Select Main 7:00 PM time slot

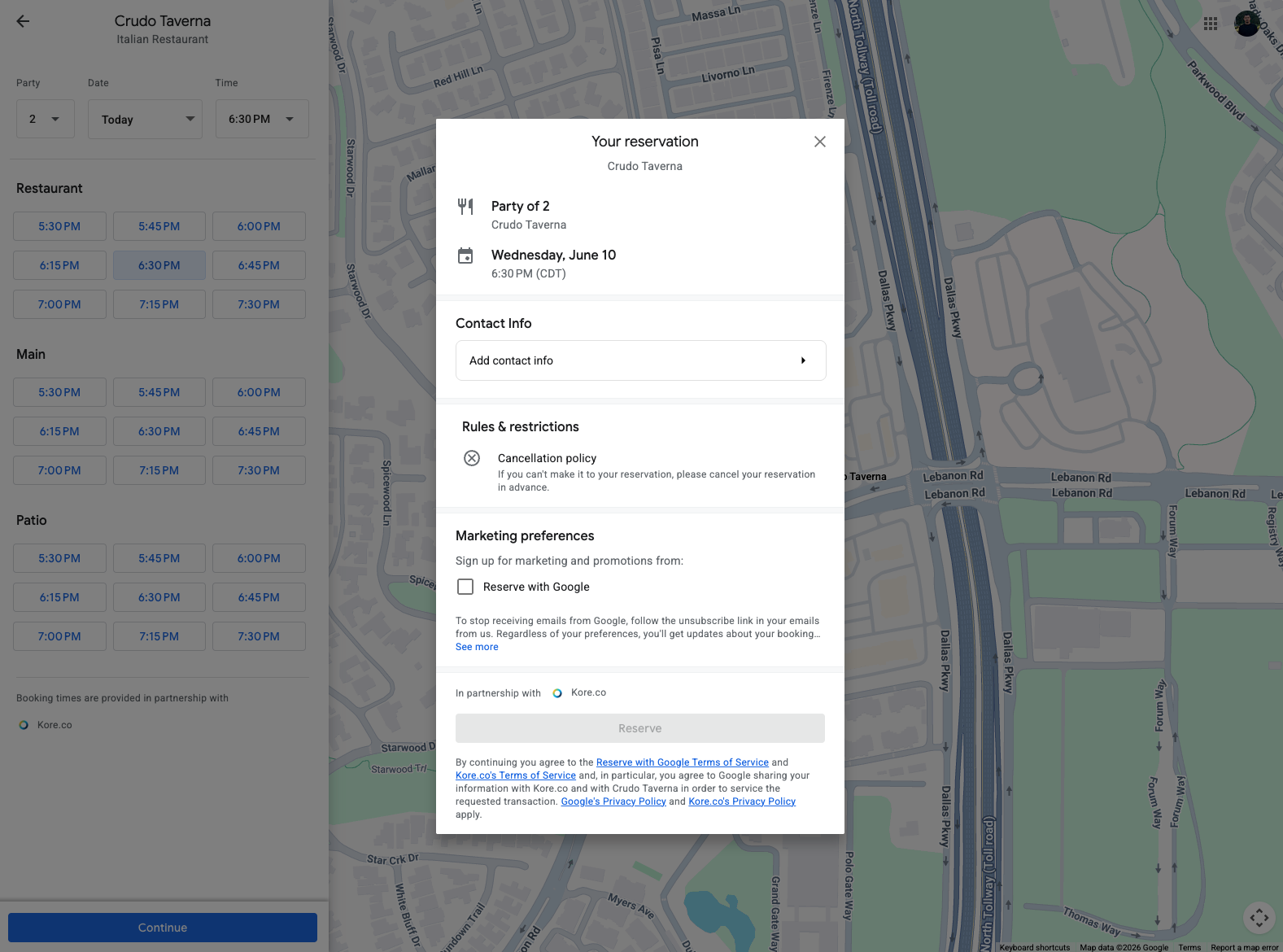click(x=59, y=470)
